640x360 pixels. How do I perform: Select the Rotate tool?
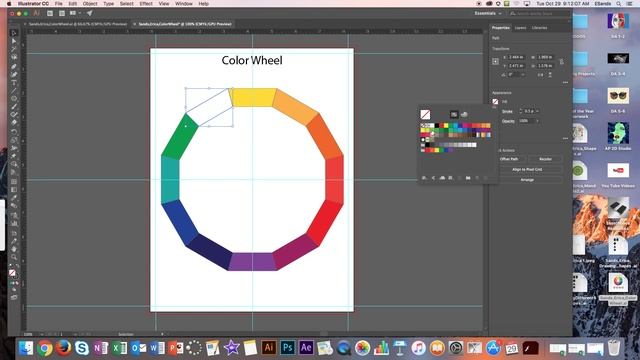(14, 131)
